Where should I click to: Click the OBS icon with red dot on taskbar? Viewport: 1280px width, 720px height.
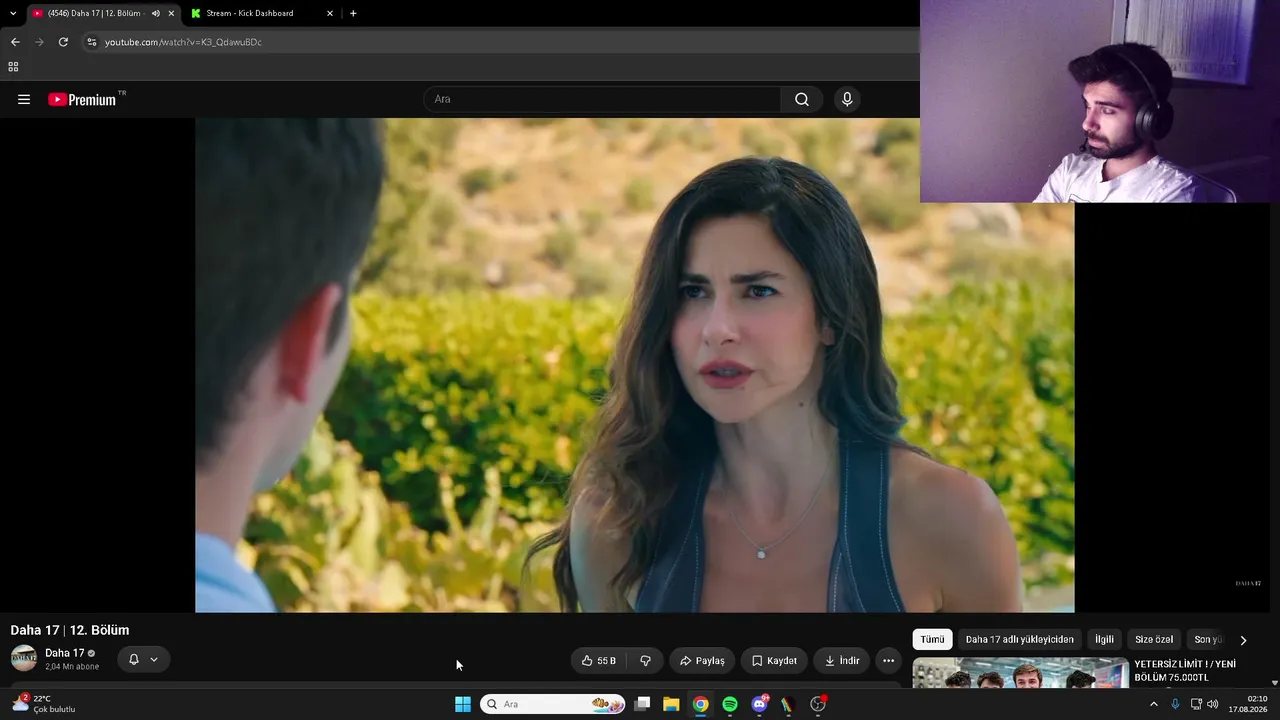(x=818, y=704)
